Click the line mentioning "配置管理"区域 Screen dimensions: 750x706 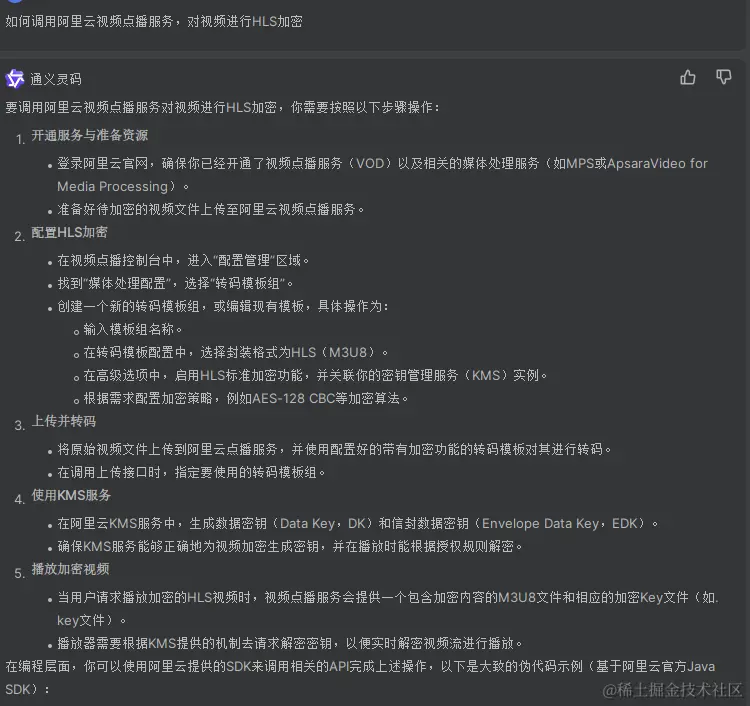tap(183, 261)
